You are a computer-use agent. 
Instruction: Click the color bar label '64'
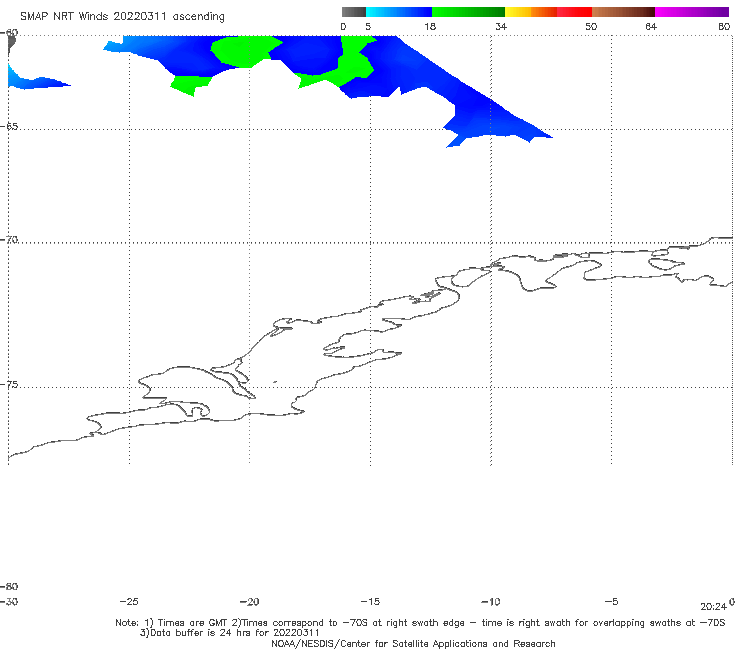651,26
